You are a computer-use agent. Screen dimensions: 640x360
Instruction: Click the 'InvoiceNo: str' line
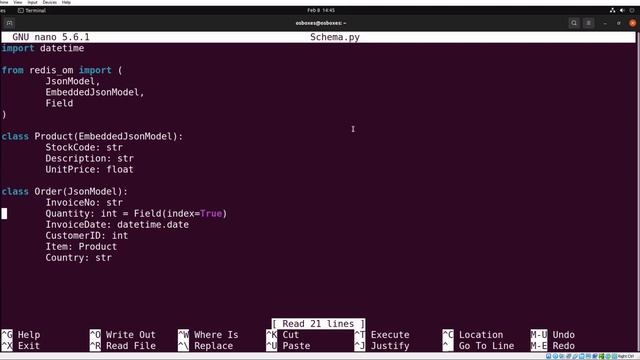pos(84,202)
